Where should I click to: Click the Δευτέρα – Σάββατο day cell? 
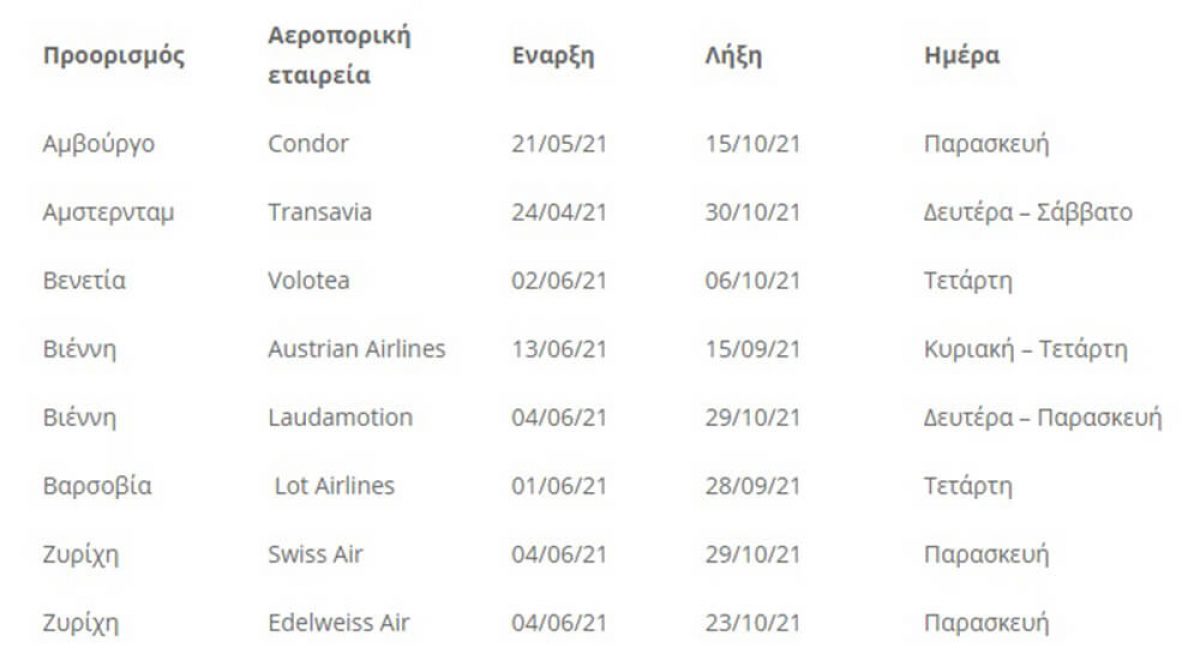click(x=1027, y=212)
